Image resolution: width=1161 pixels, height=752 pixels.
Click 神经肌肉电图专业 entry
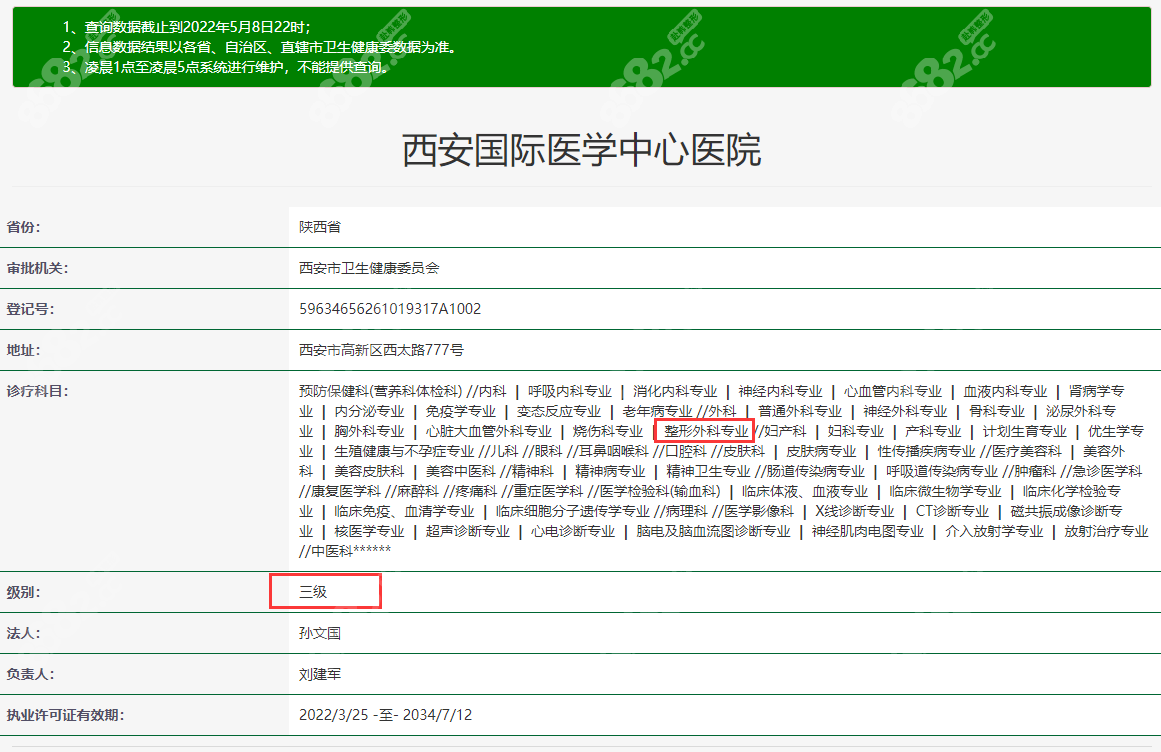click(867, 531)
